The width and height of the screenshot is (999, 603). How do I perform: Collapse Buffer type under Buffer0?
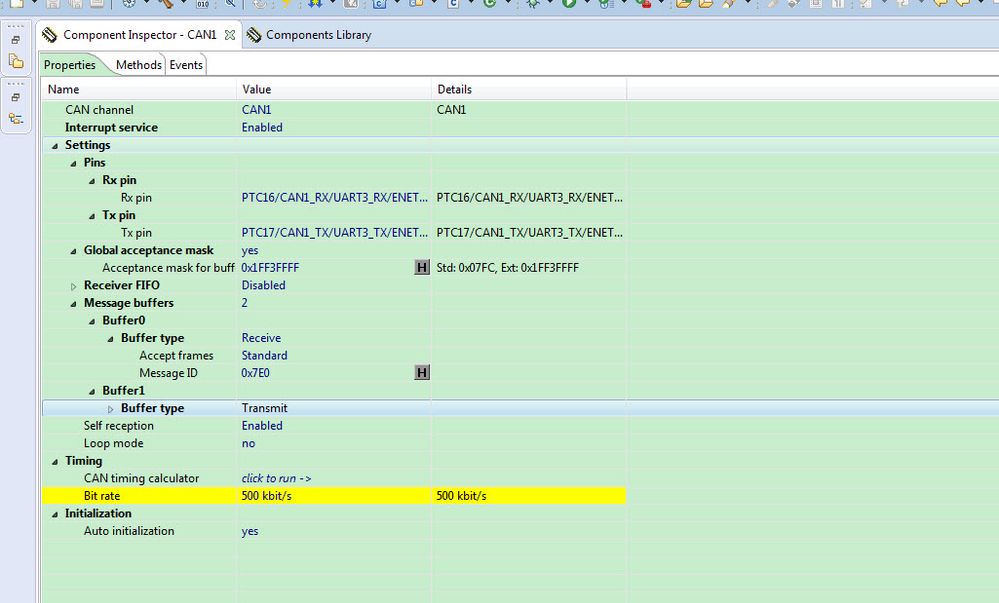tap(110, 339)
